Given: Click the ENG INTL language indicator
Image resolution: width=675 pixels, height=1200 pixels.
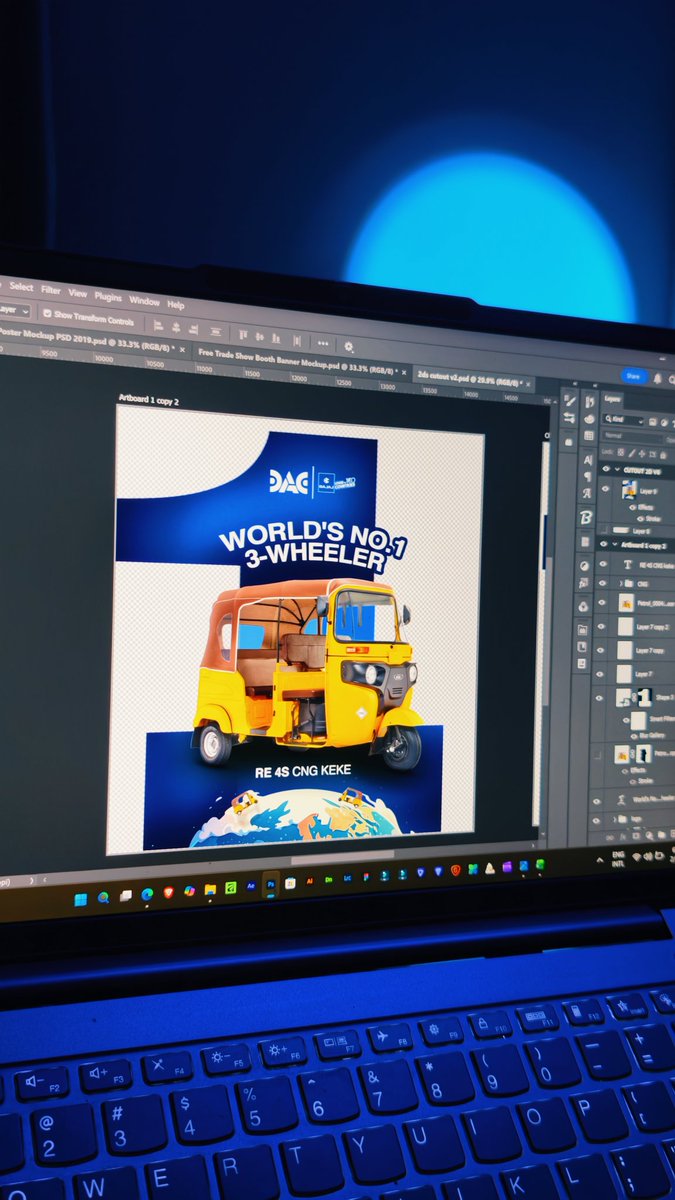Looking at the screenshot, I should 618,859.
